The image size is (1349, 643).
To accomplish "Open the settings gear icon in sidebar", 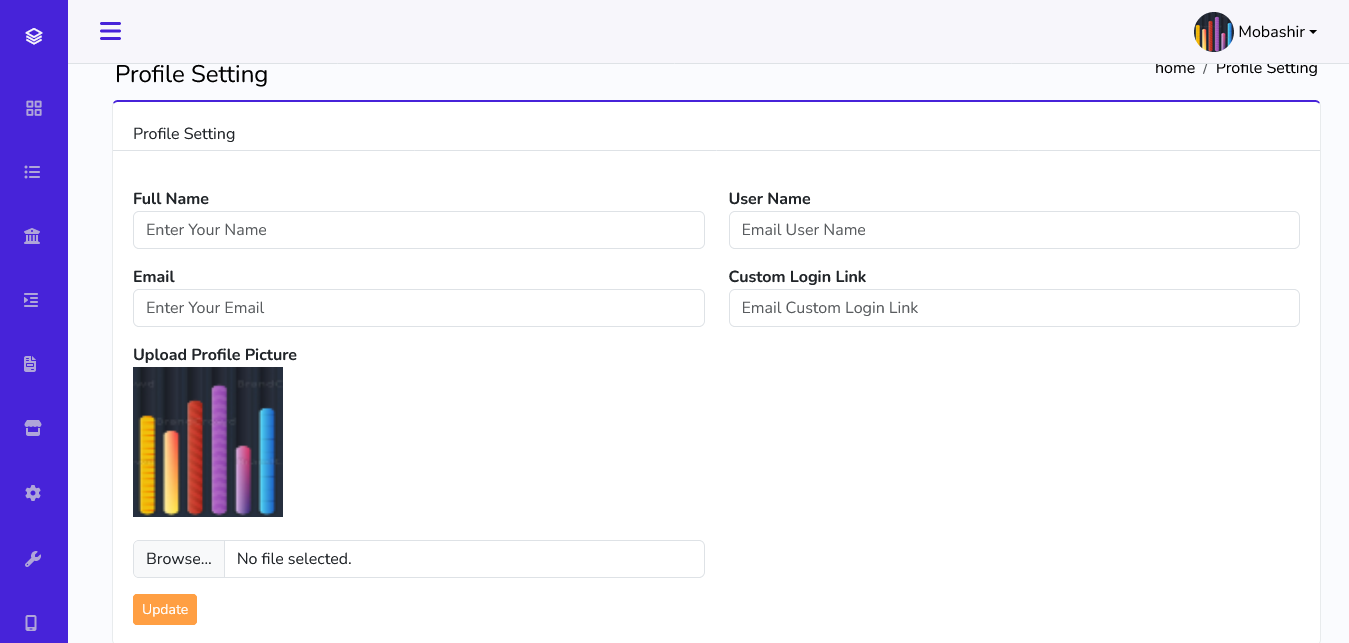I will [33, 492].
